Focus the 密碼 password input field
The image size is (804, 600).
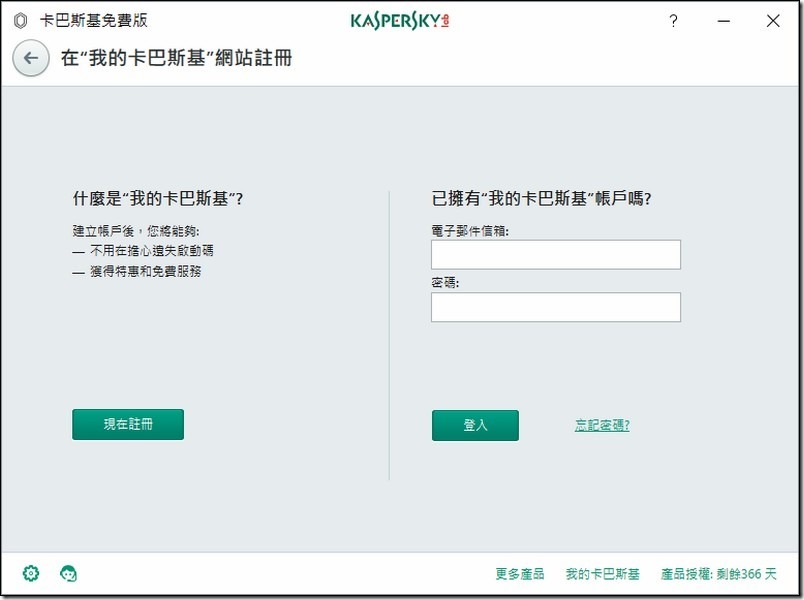click(x=556, y=307)
